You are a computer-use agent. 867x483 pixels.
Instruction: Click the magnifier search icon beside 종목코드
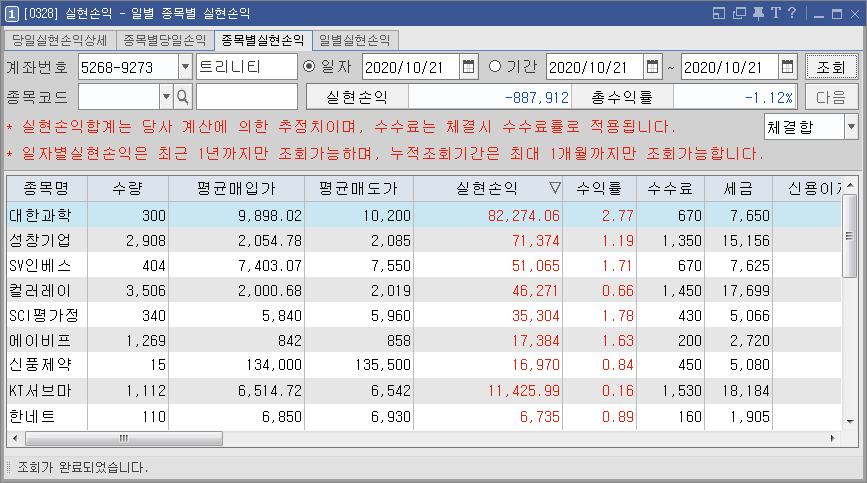(x=182, y=97)
